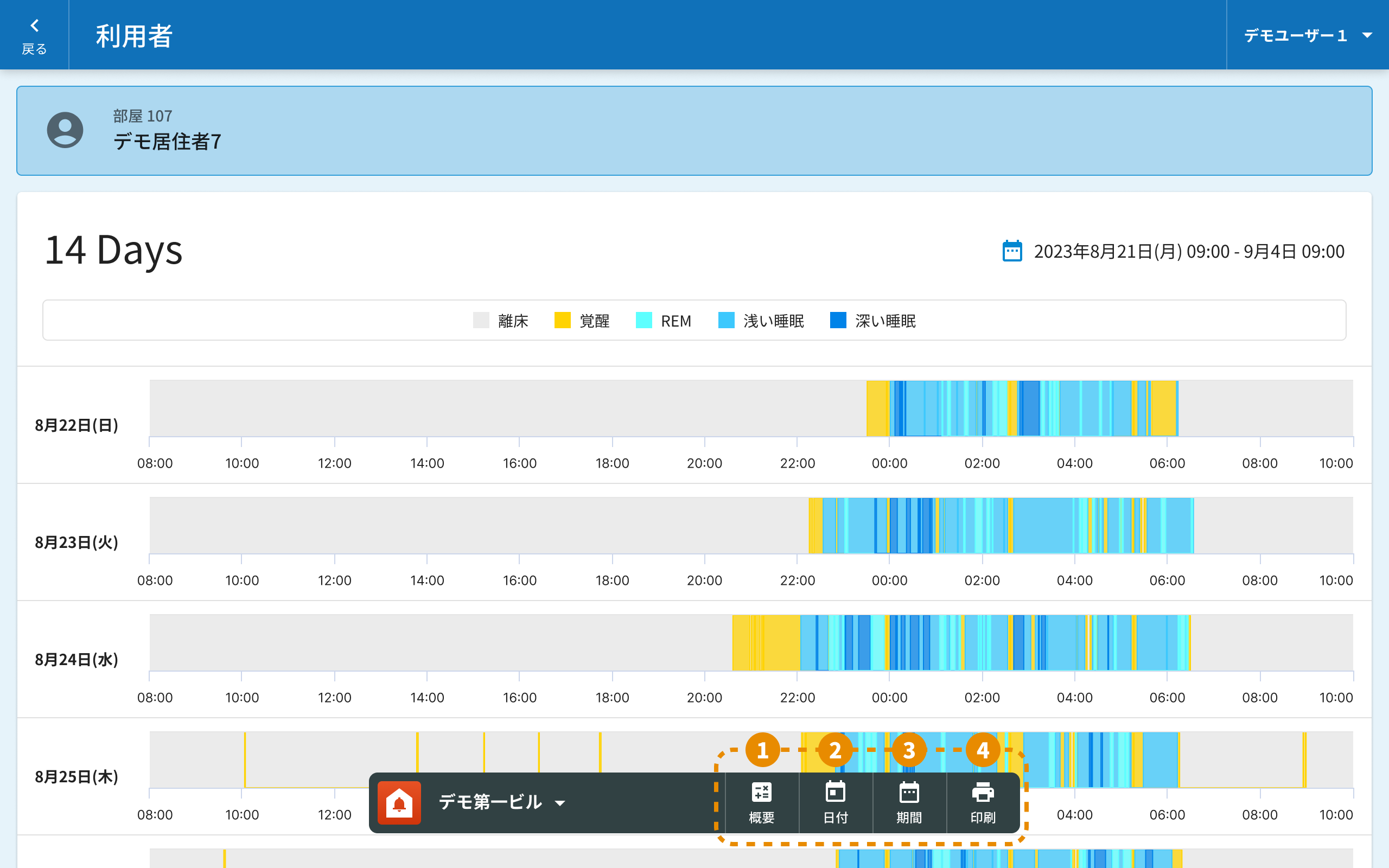Click the 浅い睡眠 legend color swatch
The width and height of the screenshot is (1389, 868).
(726, 320)
